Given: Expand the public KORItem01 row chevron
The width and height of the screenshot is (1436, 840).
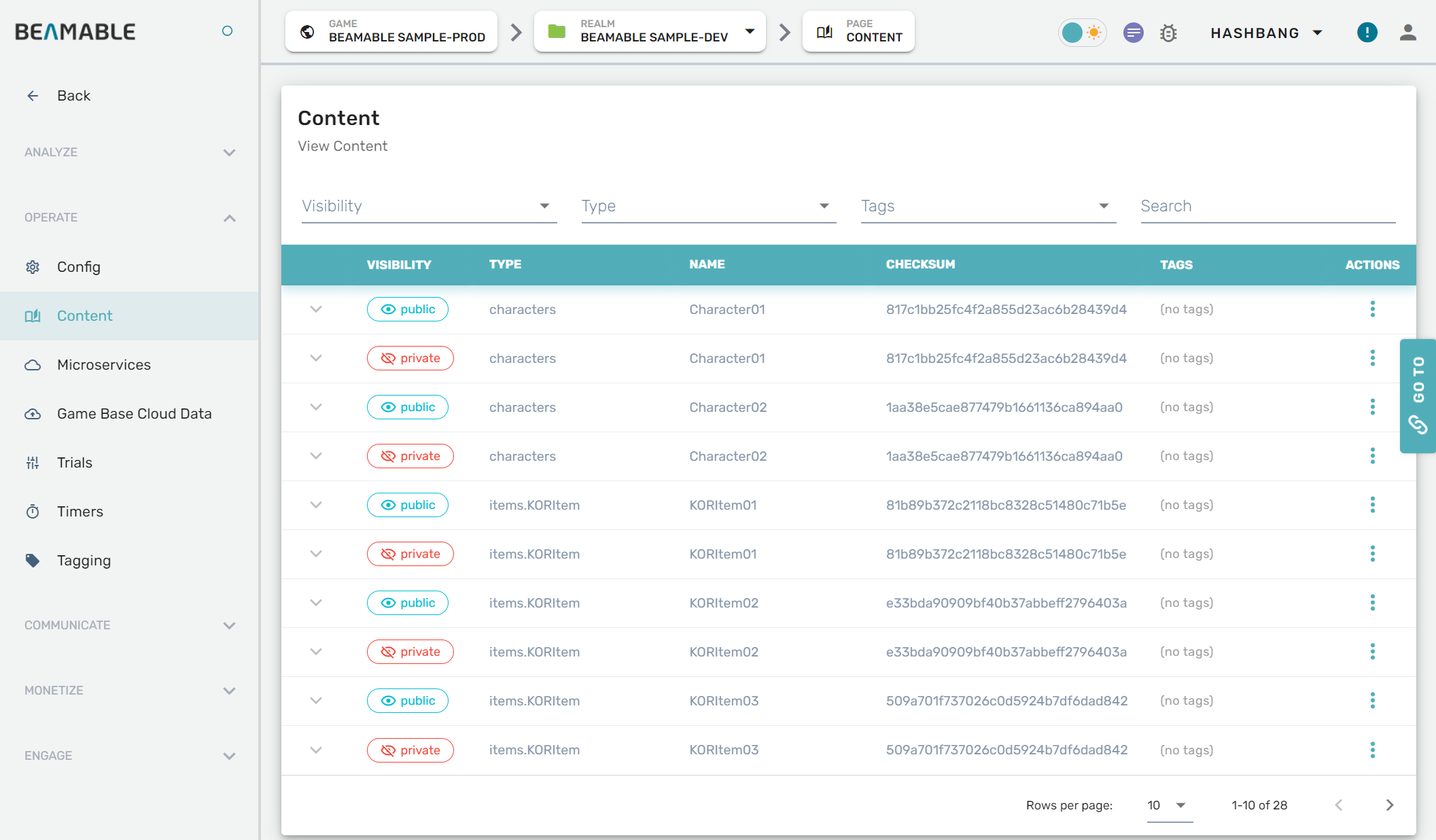Looking at the screenshot, I should [316, 505].
